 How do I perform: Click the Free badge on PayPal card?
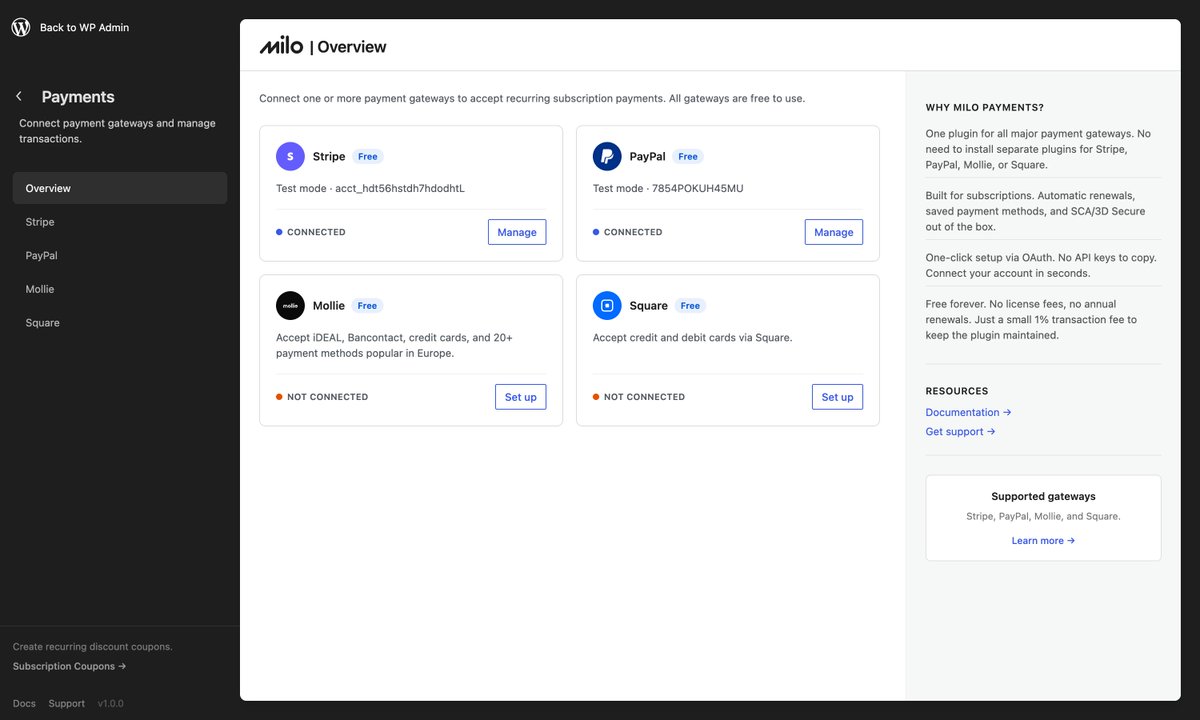point(688,157)
